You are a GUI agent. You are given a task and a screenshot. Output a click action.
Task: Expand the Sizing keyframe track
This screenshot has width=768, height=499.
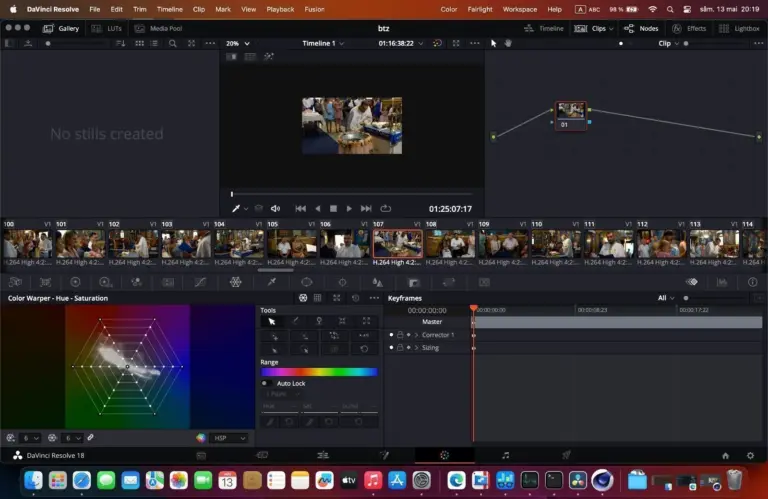(417, 348)
